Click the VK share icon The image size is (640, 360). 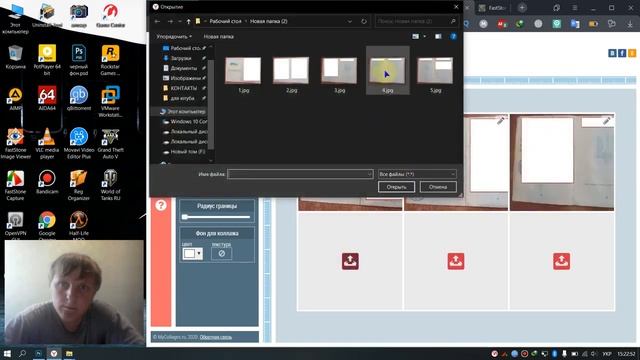point(612,53)
